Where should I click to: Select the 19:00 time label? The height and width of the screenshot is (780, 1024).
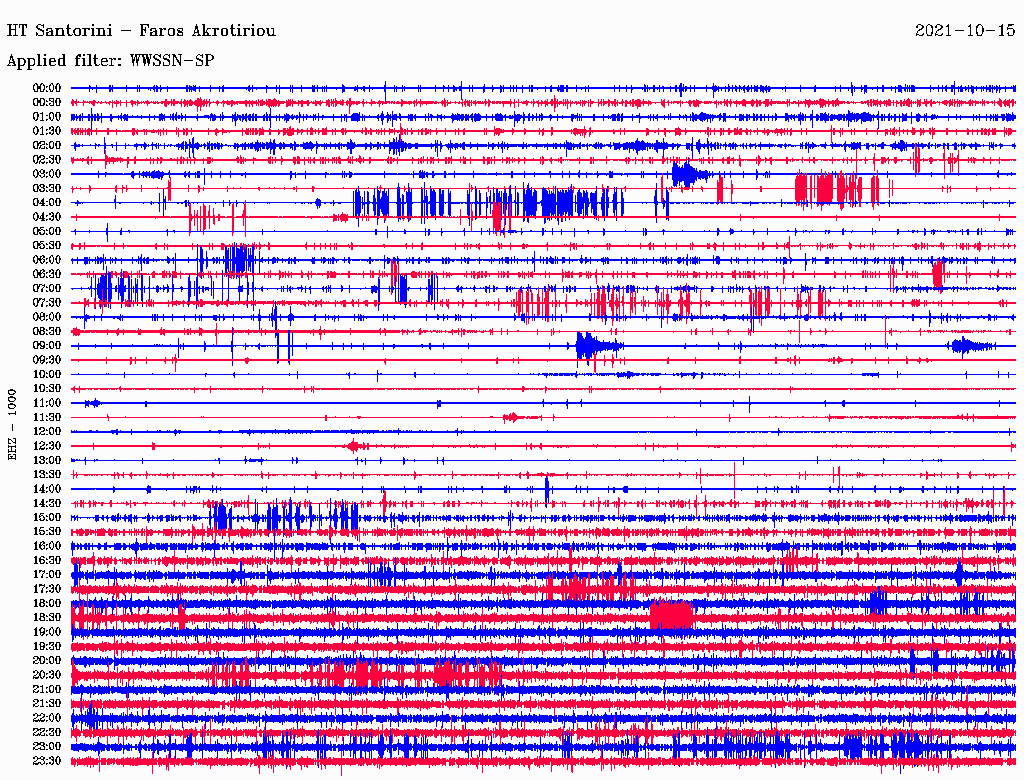pos(47,632)
